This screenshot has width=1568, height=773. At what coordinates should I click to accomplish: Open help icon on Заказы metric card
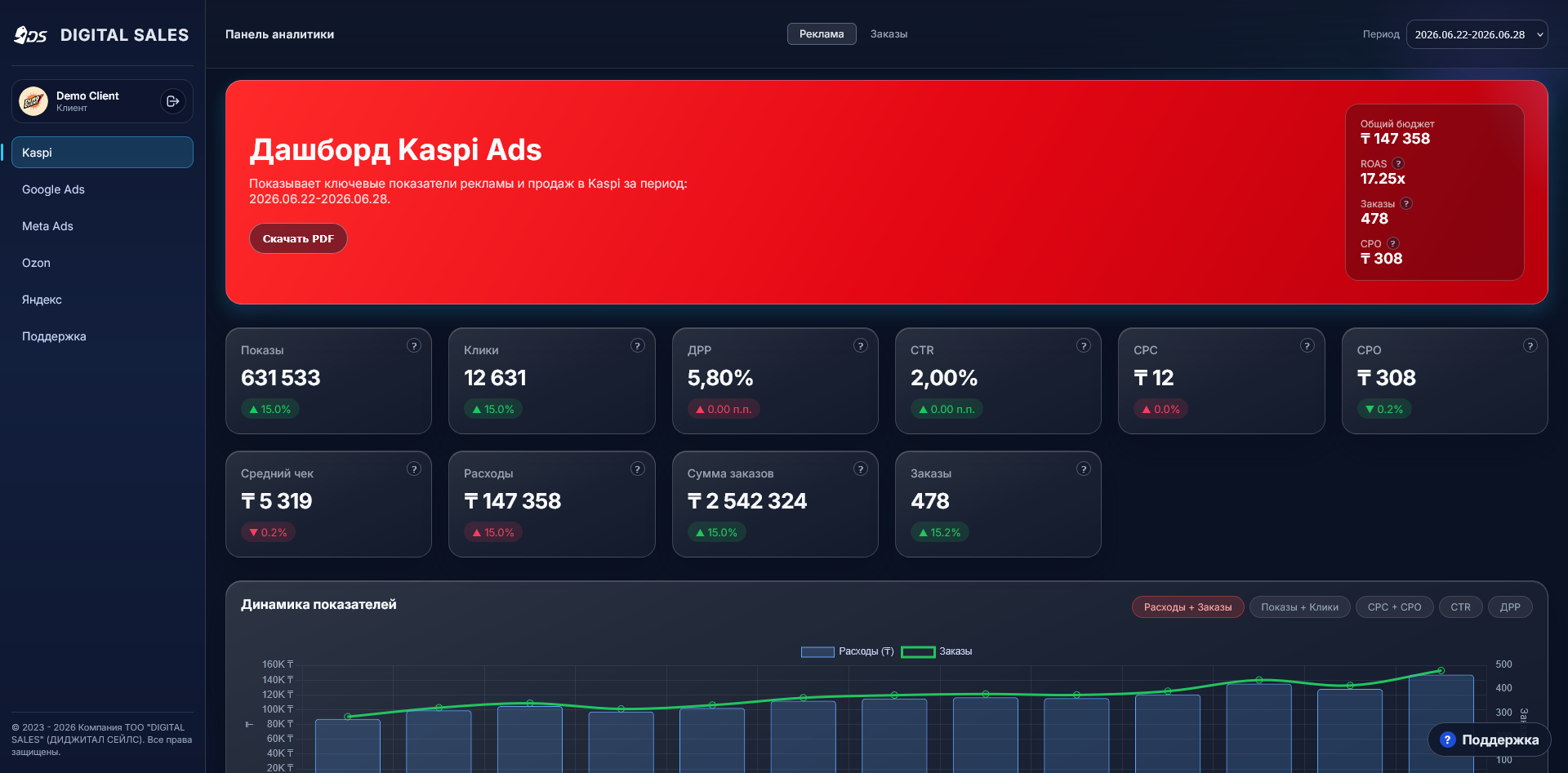click(1084, 469)
